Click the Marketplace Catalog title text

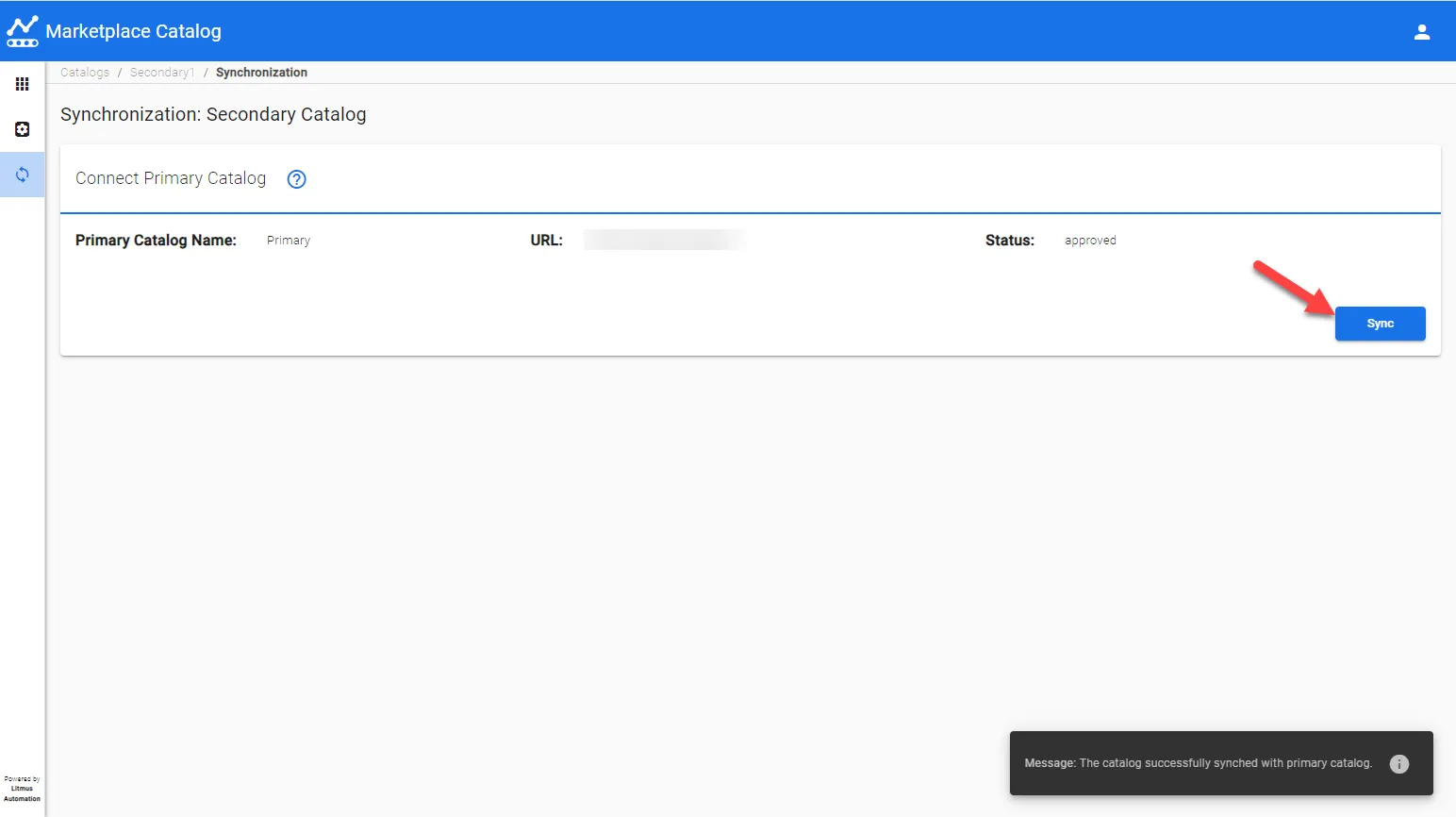134,31
